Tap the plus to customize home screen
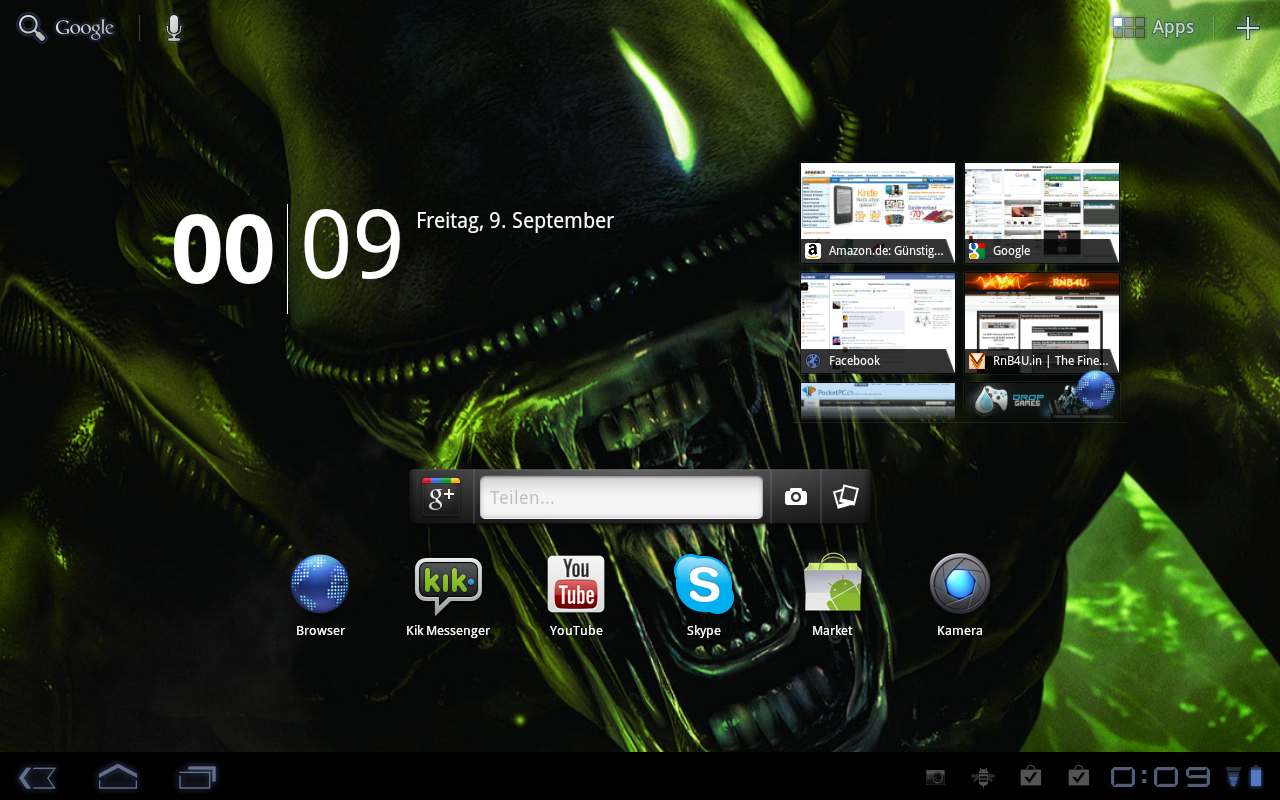Viewport: 1280px width, 800px height. (x=1247, y=28)
